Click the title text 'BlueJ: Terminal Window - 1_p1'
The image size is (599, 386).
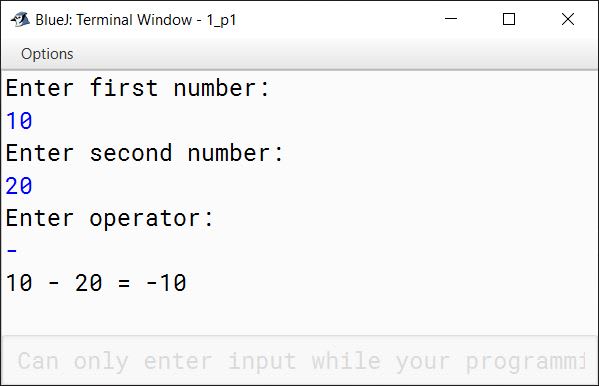coord(136,19)
